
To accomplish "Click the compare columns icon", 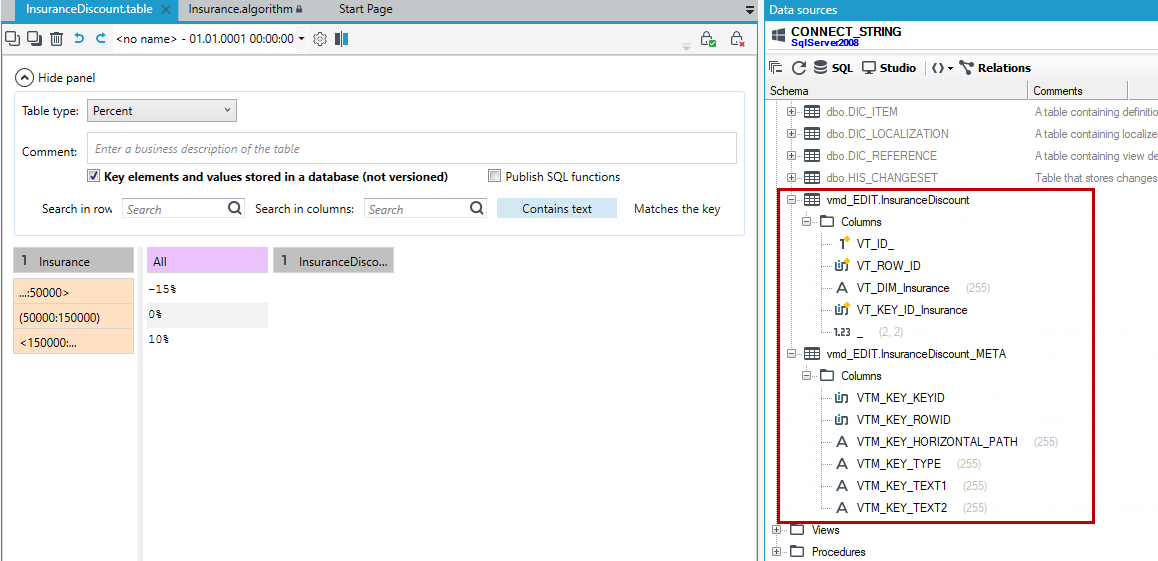I will point(341,39).
